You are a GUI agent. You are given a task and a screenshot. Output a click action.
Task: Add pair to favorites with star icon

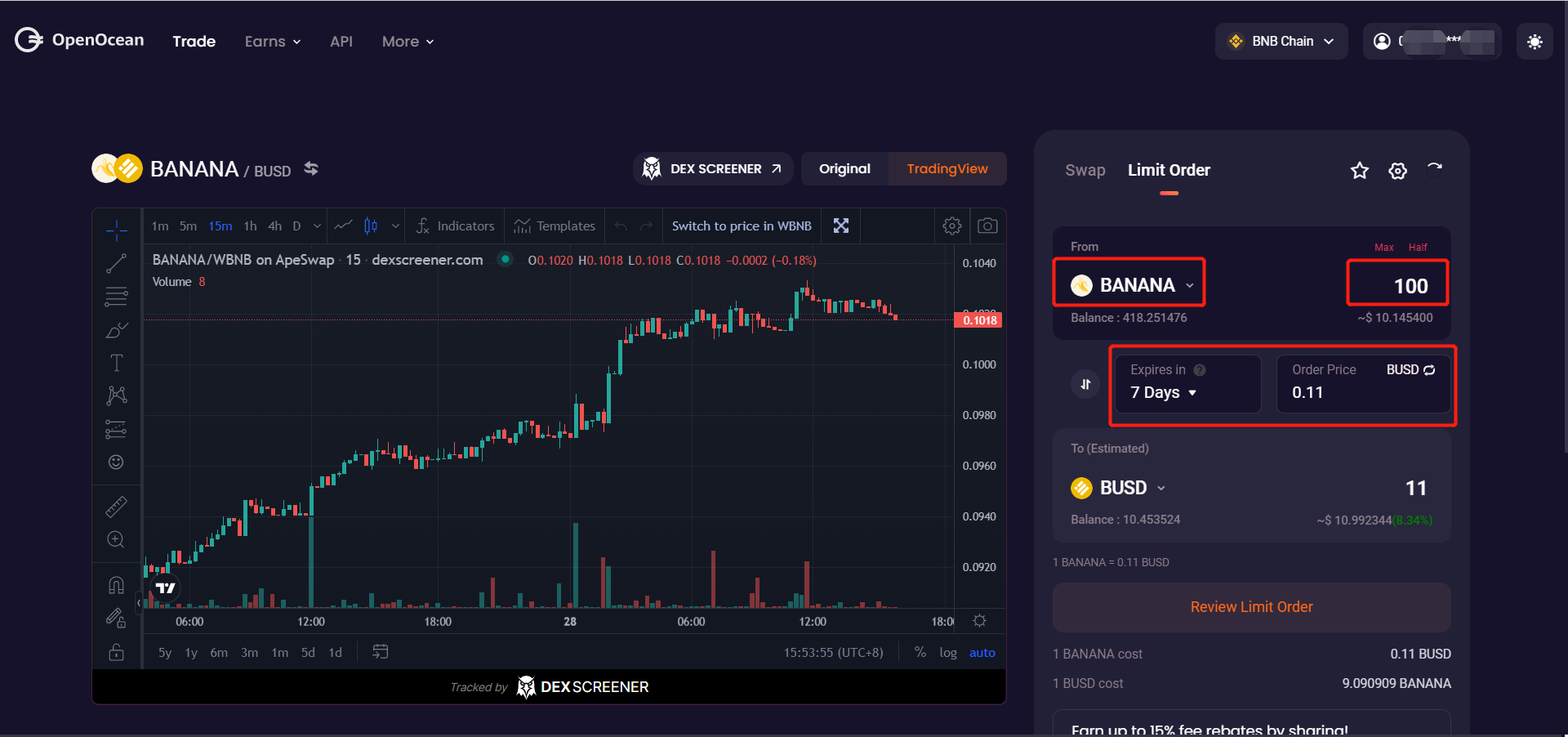coord(1360,170)
